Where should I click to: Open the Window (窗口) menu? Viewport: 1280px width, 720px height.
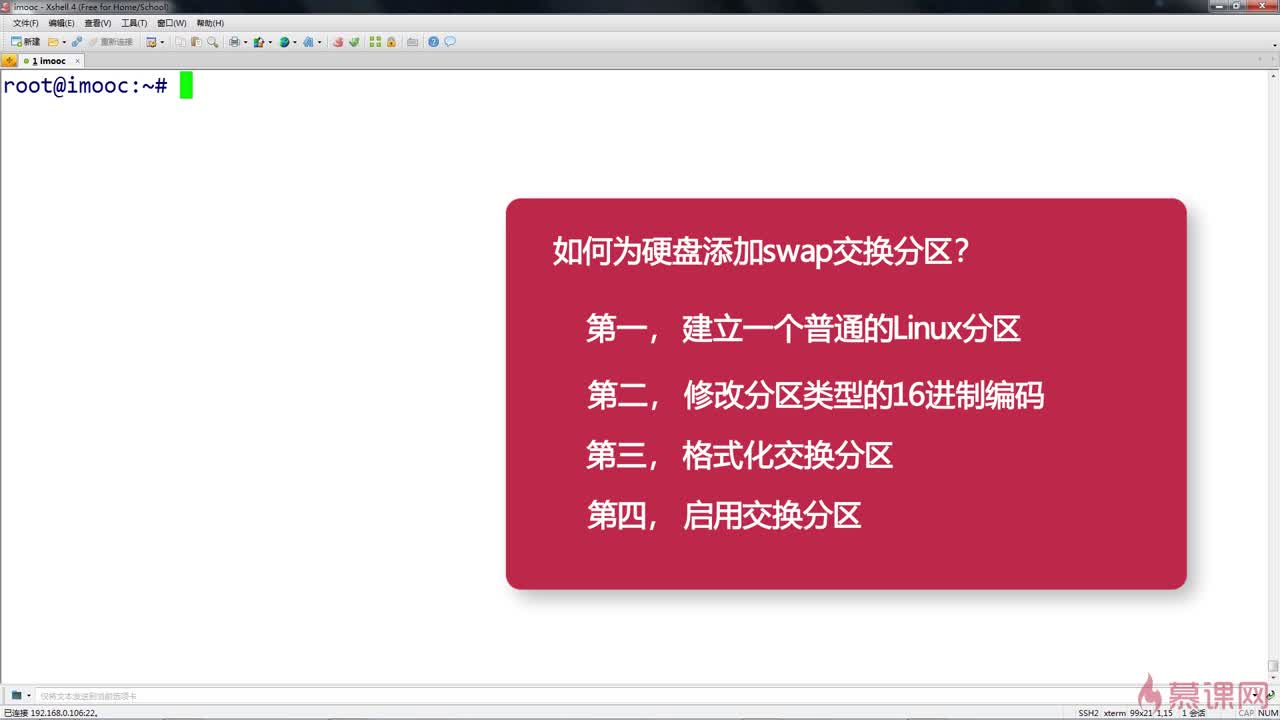(x=172, y=23)
